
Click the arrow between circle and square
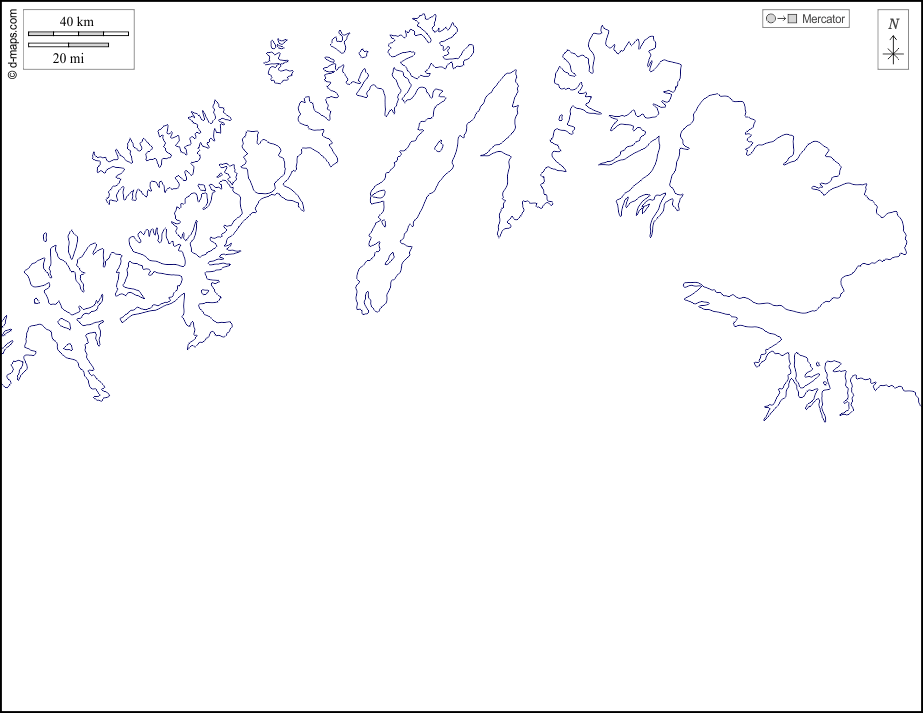pos(781,19)
